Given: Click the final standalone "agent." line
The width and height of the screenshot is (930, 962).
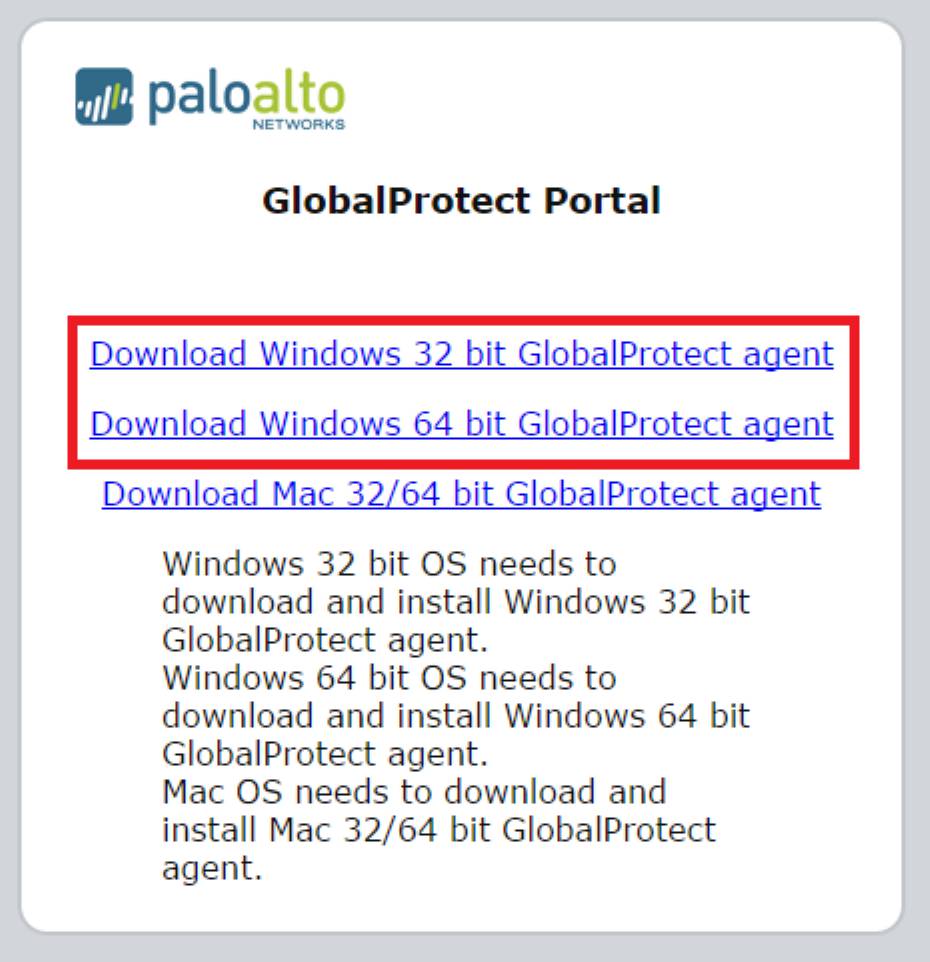Looking at the screenshot, I should tap(212, 869).
